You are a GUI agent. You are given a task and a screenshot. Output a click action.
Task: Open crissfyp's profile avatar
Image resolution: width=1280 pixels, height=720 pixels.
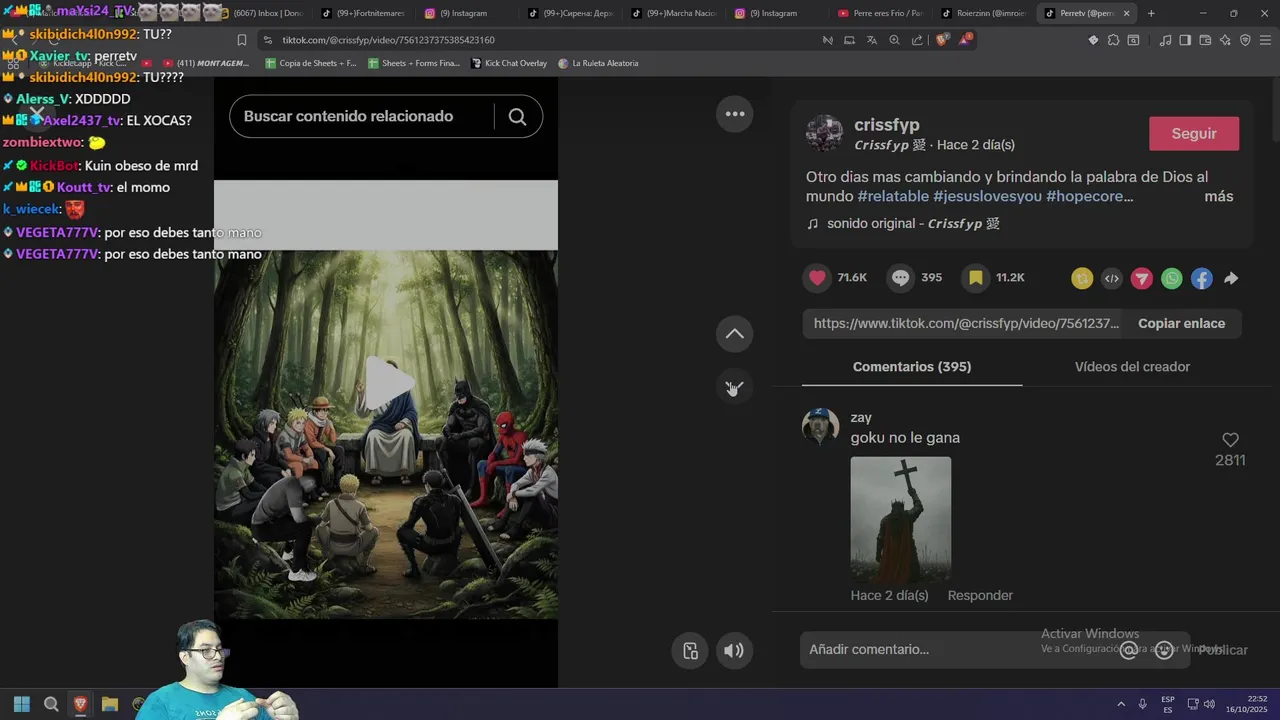[x=824, y=133]
